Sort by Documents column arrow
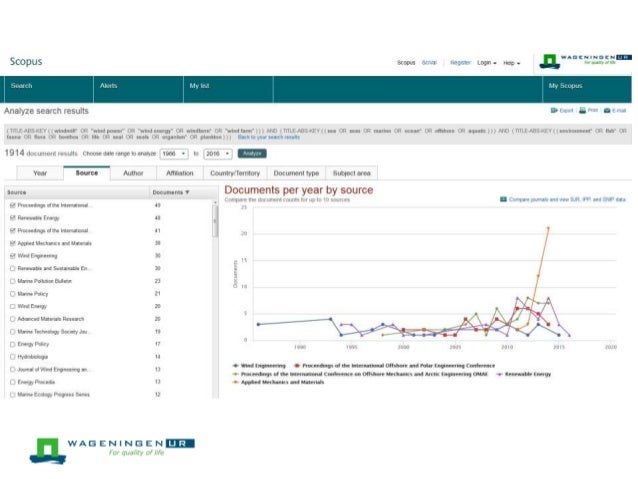Screen dimensions: 638x479 click(x=188, y=191)
